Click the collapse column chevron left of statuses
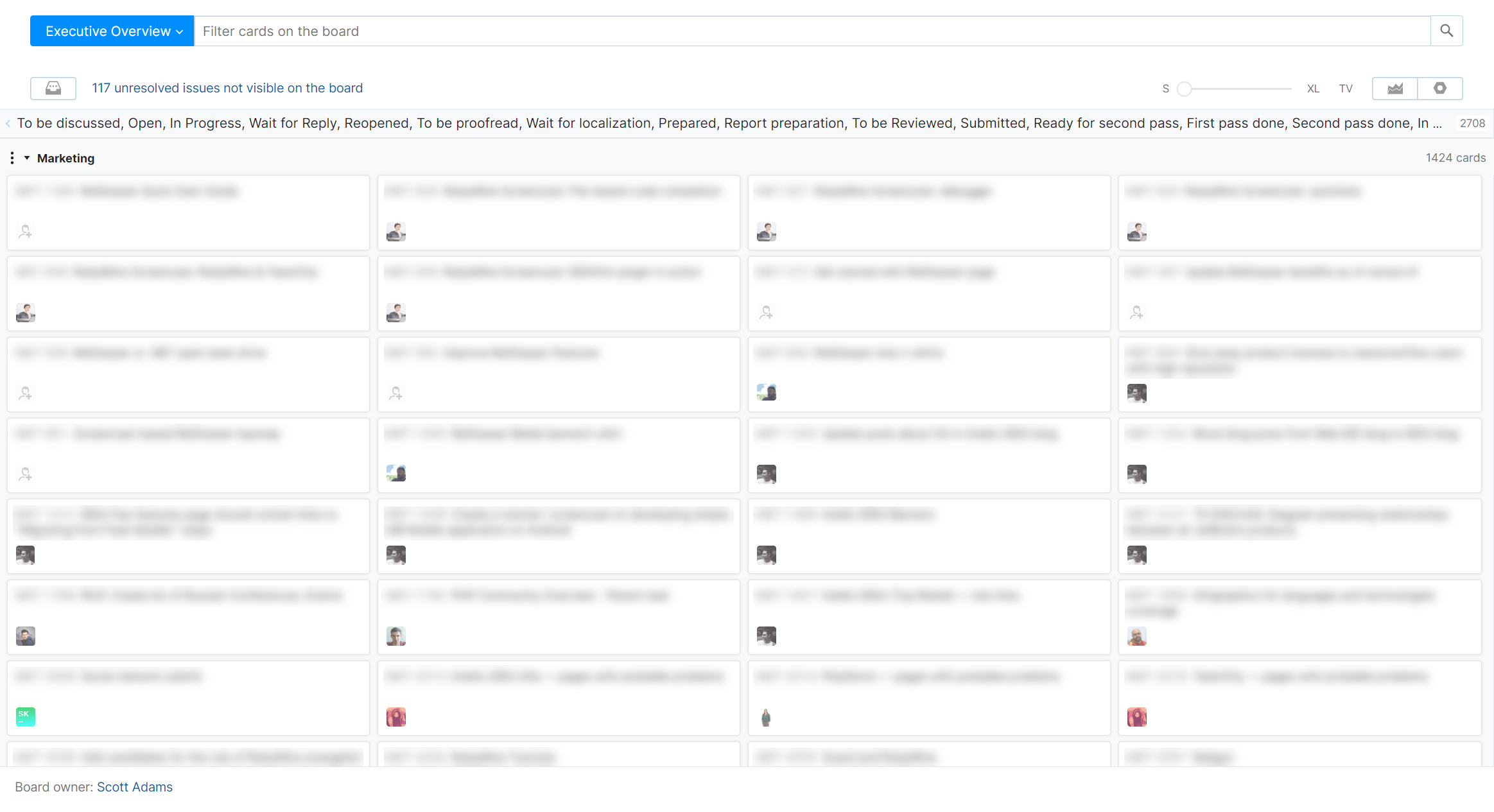This screenshot has width=1494, height=812. tap(8, 123)
